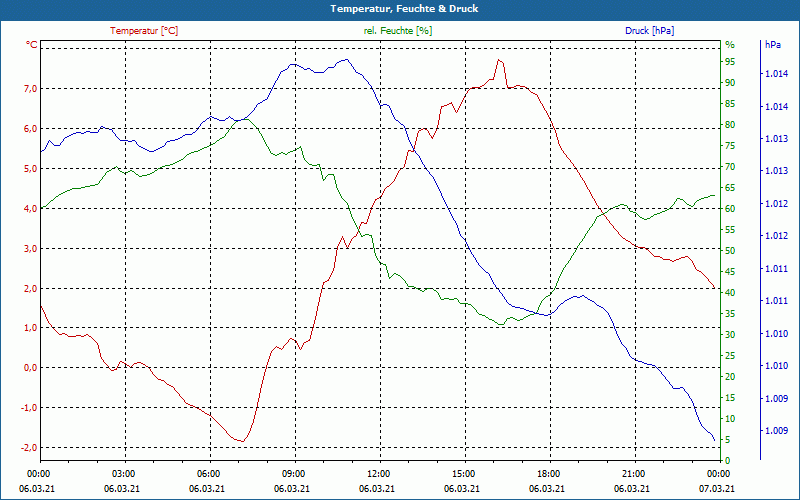Click the '70' humidity axis value
This screenshot has width=800, height=500.
730,167
